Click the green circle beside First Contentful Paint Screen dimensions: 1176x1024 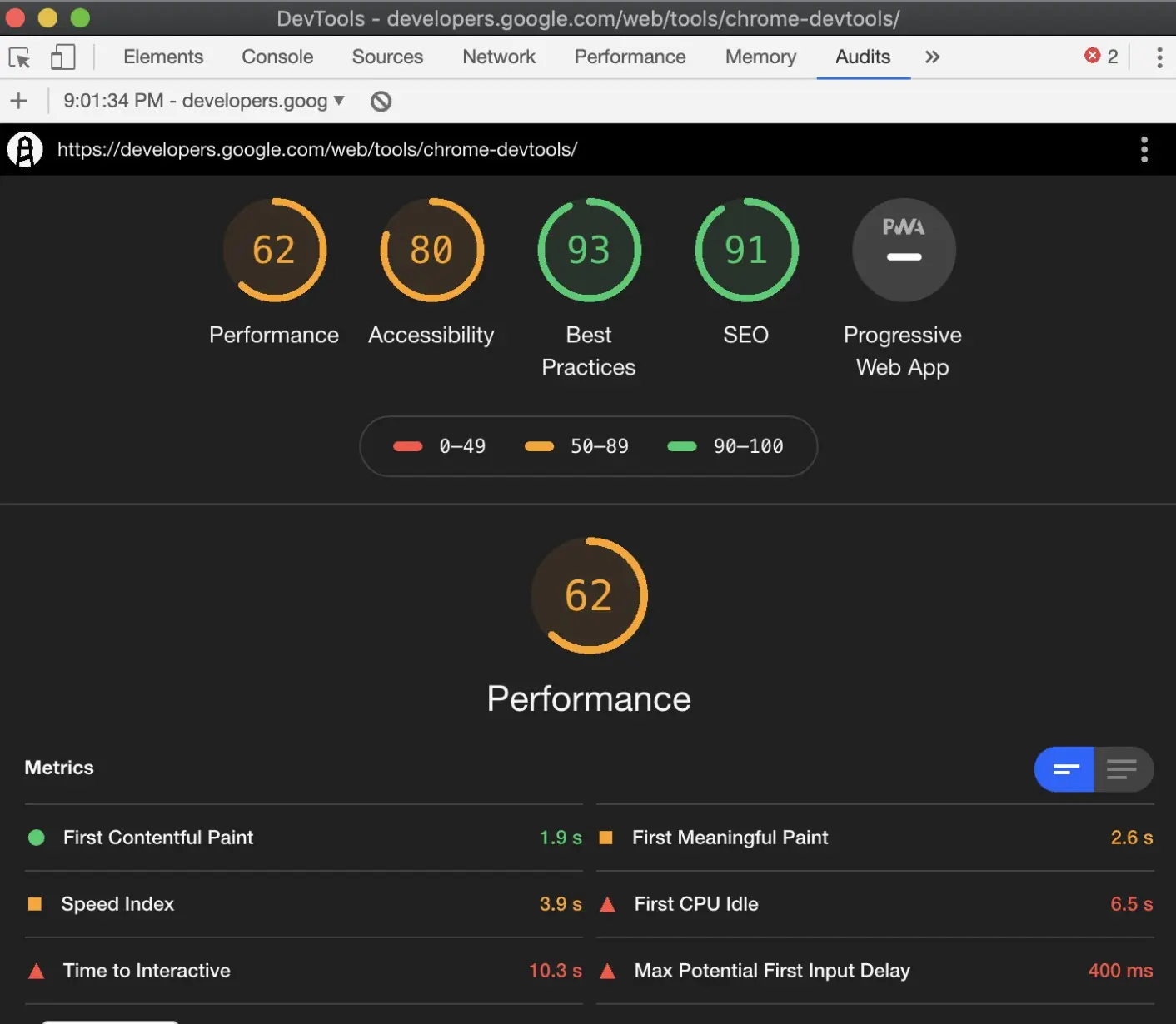coord(37,838)
